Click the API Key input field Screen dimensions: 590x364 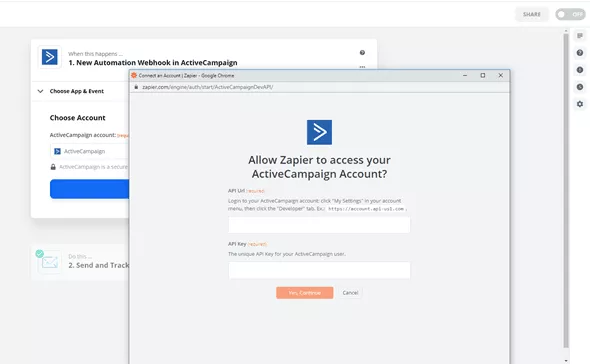(319, 270)
